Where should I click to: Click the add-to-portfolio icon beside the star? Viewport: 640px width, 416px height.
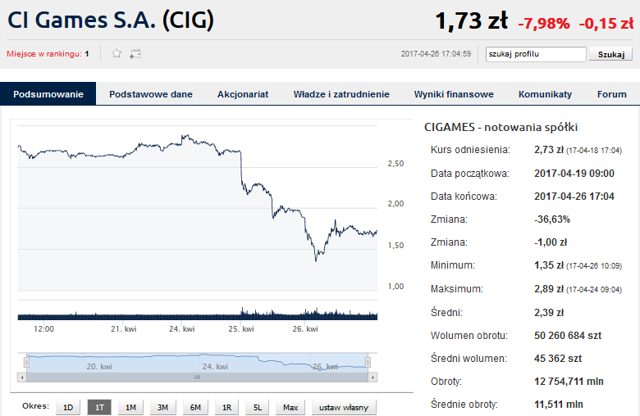pyautogui.click(x=135, y=54)
